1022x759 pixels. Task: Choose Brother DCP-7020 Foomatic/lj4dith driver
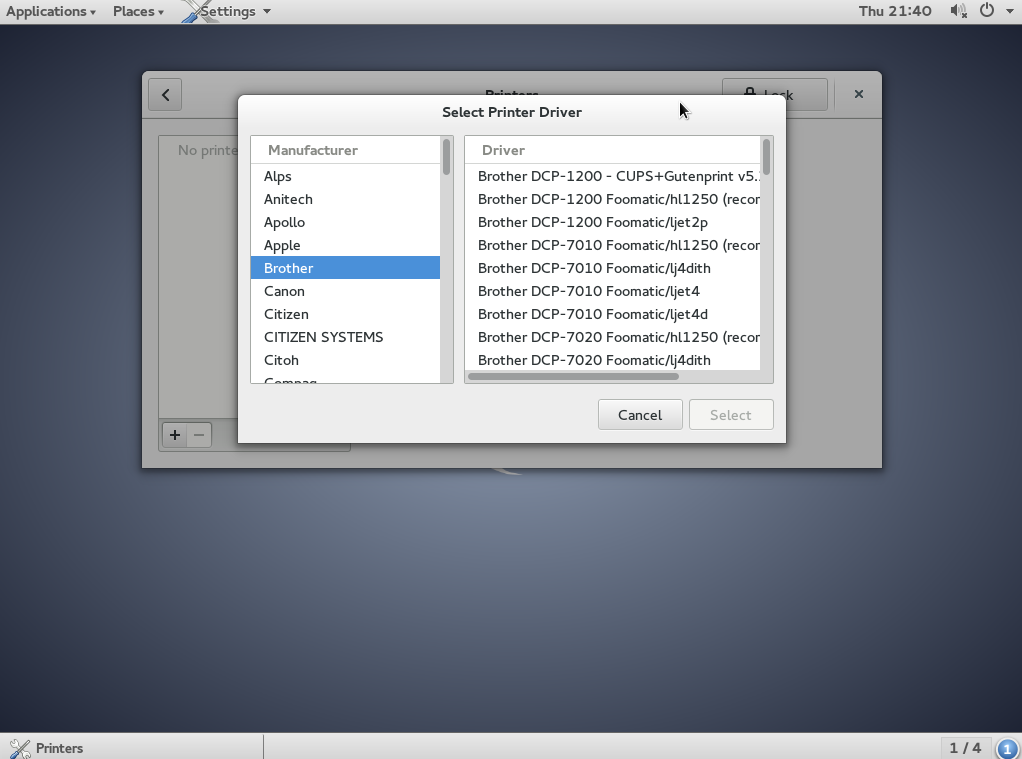coord(612,360)
